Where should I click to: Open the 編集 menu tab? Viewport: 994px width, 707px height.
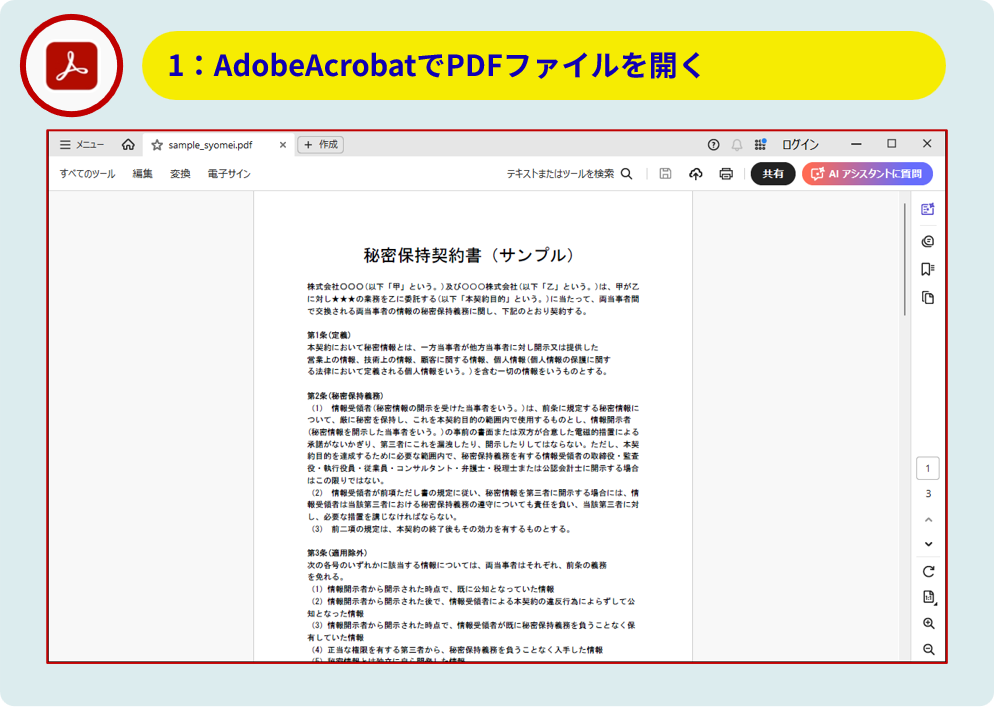tap(143, 174)
